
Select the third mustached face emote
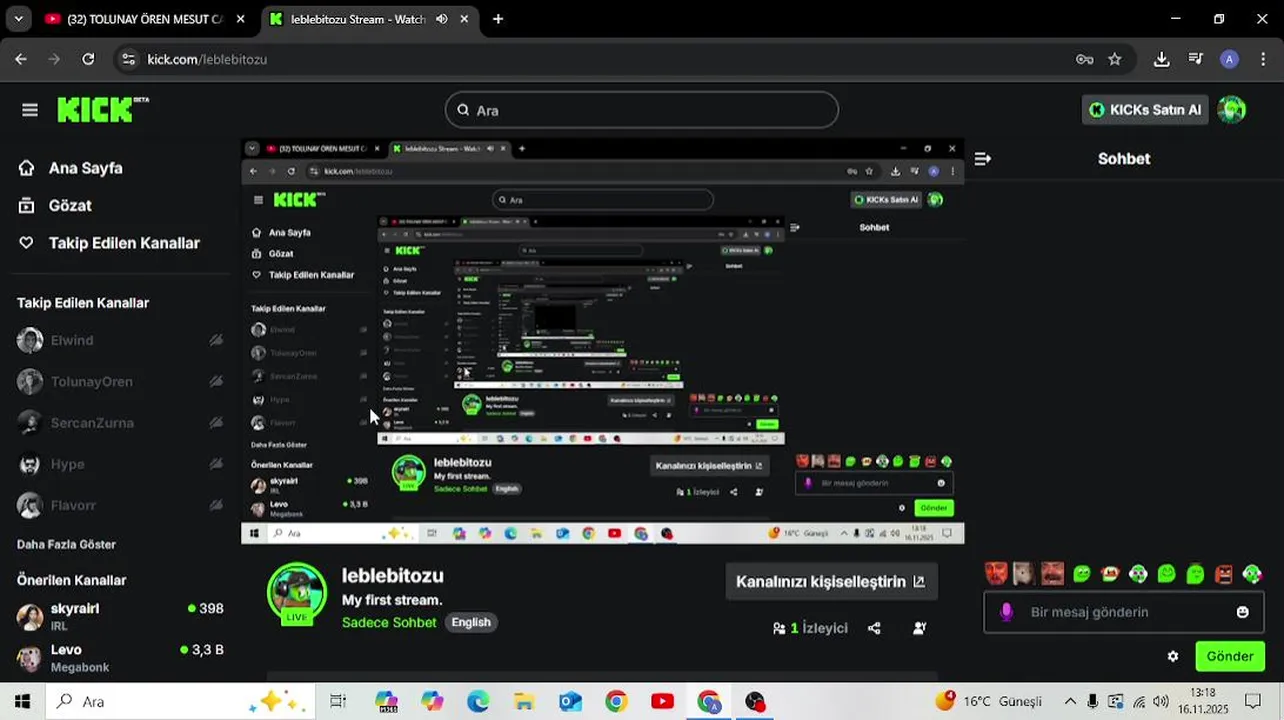[x=1052, y=573]
